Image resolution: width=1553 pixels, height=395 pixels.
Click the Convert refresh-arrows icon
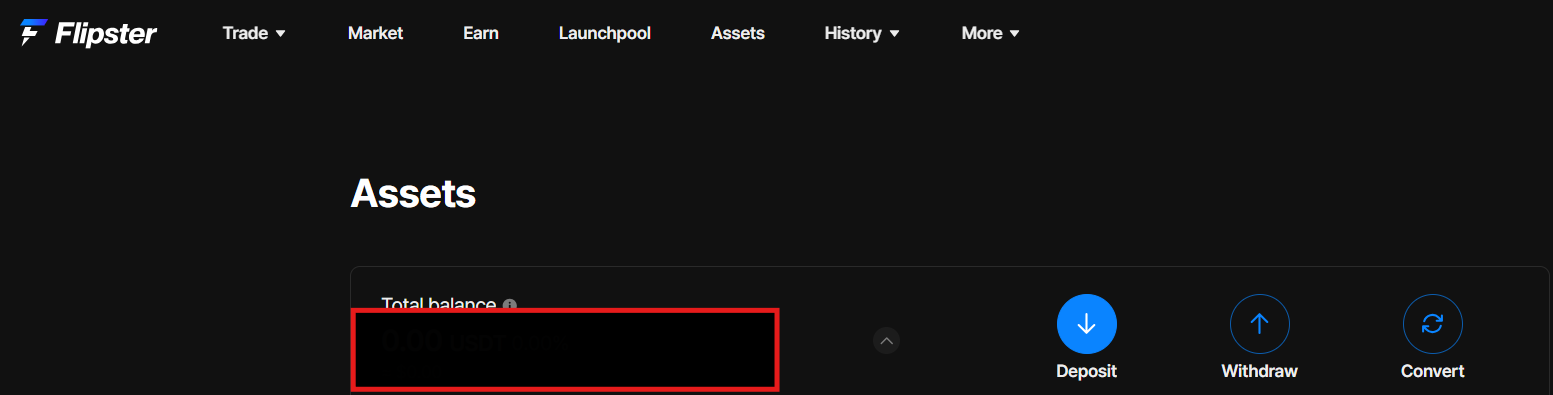coord(1433,324)
